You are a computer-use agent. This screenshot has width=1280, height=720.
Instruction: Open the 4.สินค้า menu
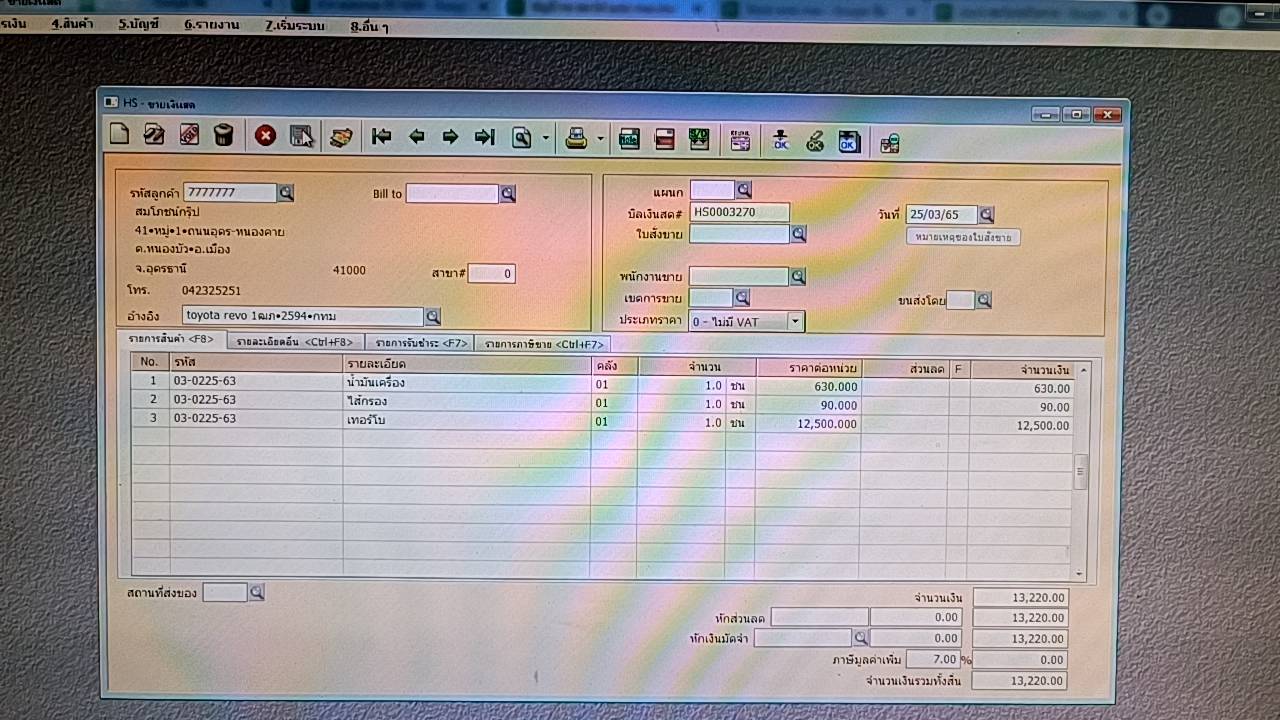point(71,23)
